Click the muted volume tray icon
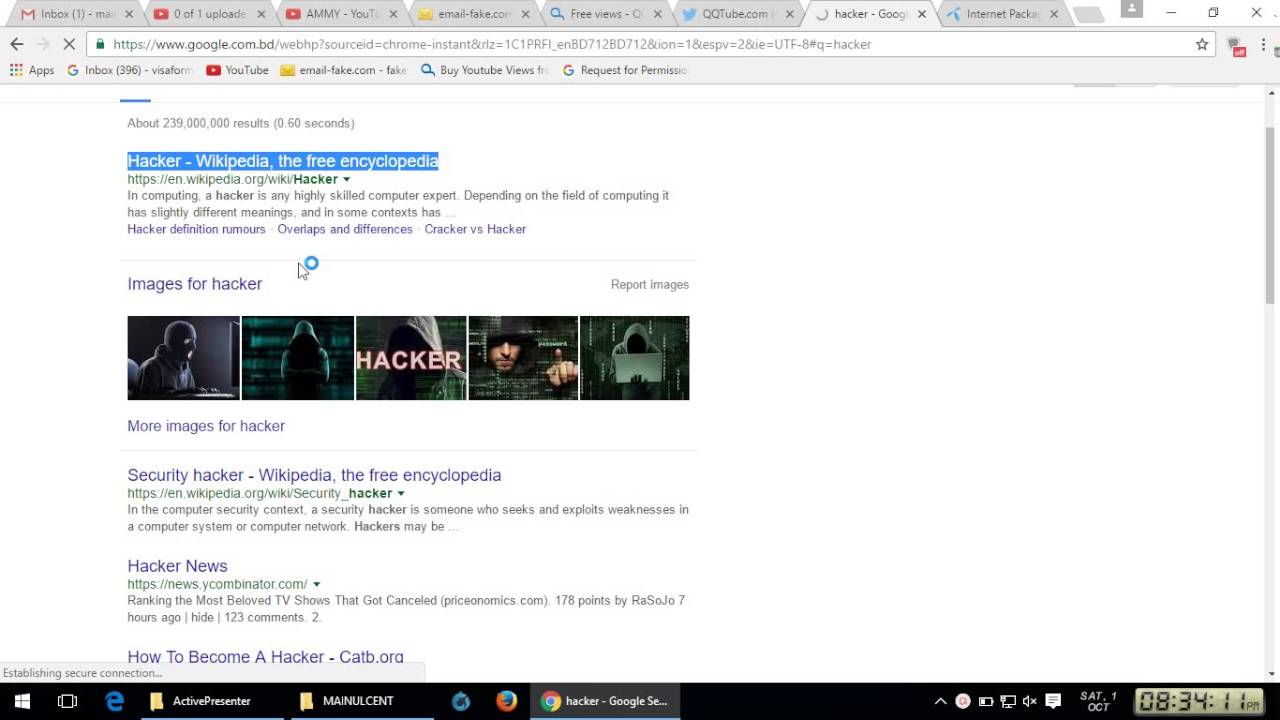Viewport: 1280px width, 720px height. [x=1030, y=701]
